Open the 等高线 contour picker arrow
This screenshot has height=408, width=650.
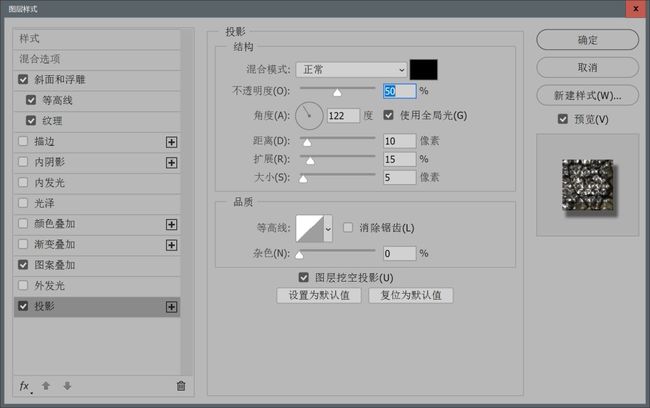click(x=328, y=228)
